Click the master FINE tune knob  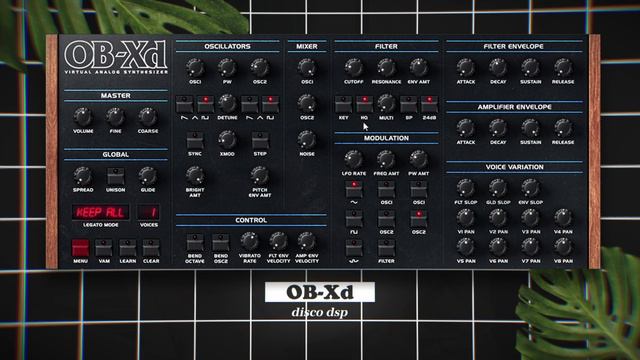[x=116, y=117]
